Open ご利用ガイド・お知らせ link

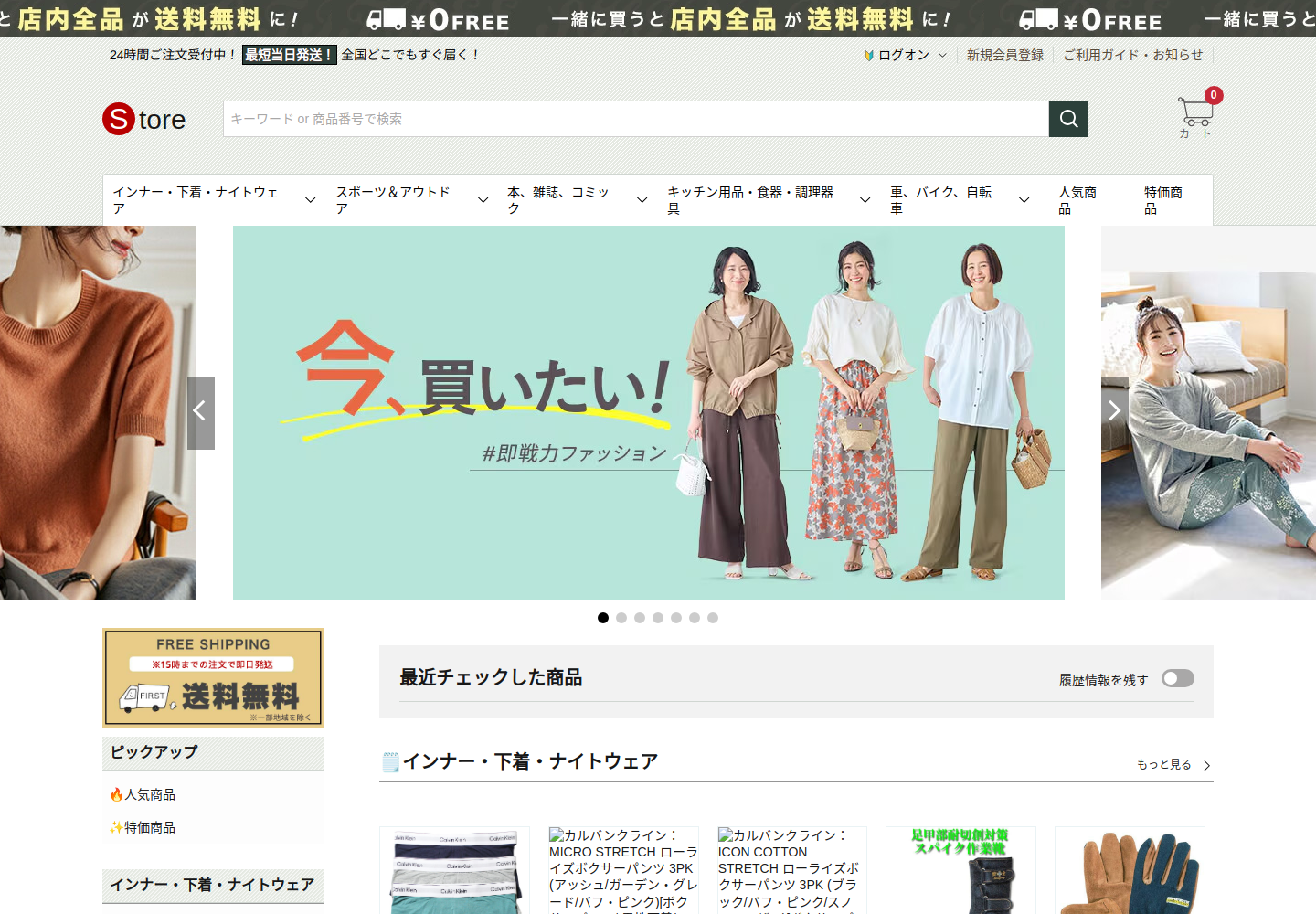tap(1133, 55)
